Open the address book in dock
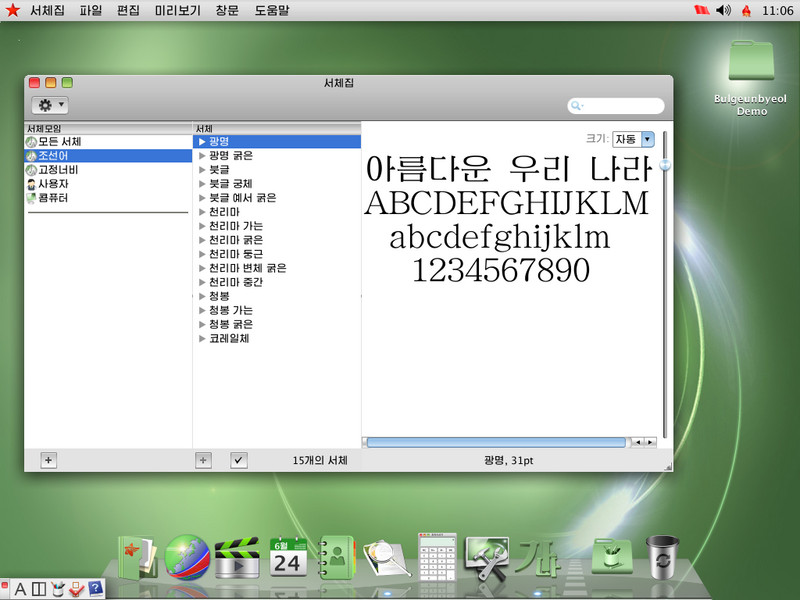 click(x=338, y=557)
